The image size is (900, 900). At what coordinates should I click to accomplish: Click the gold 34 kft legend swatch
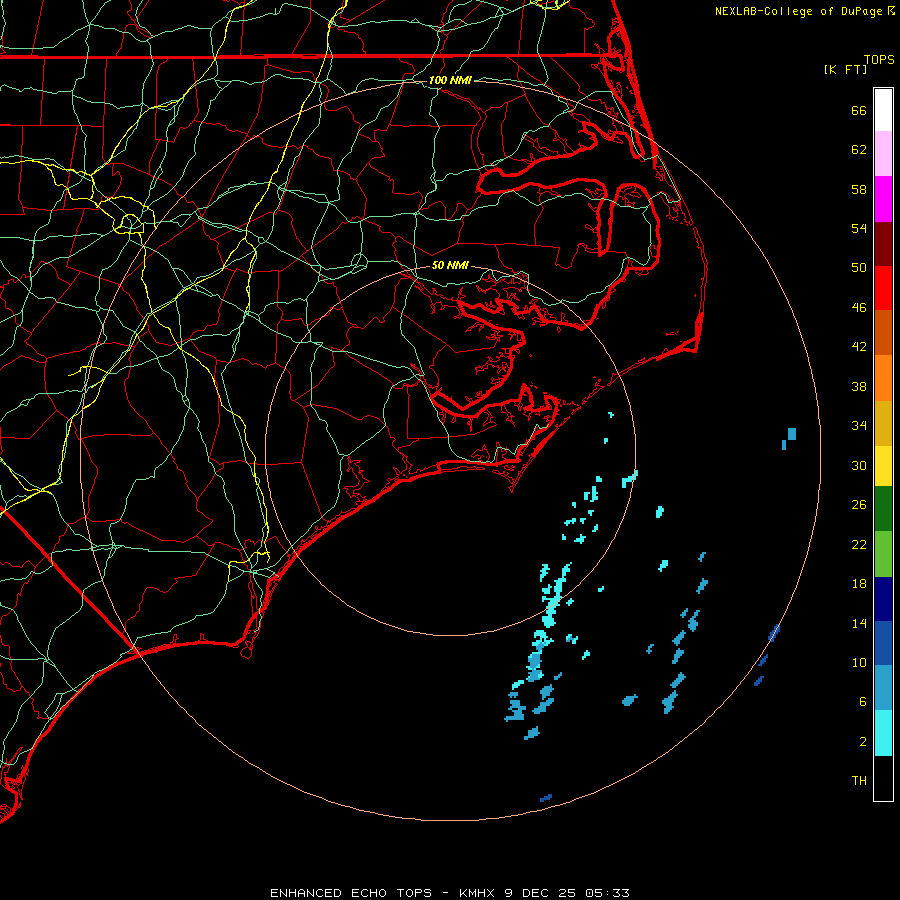(x=883, y=423)
